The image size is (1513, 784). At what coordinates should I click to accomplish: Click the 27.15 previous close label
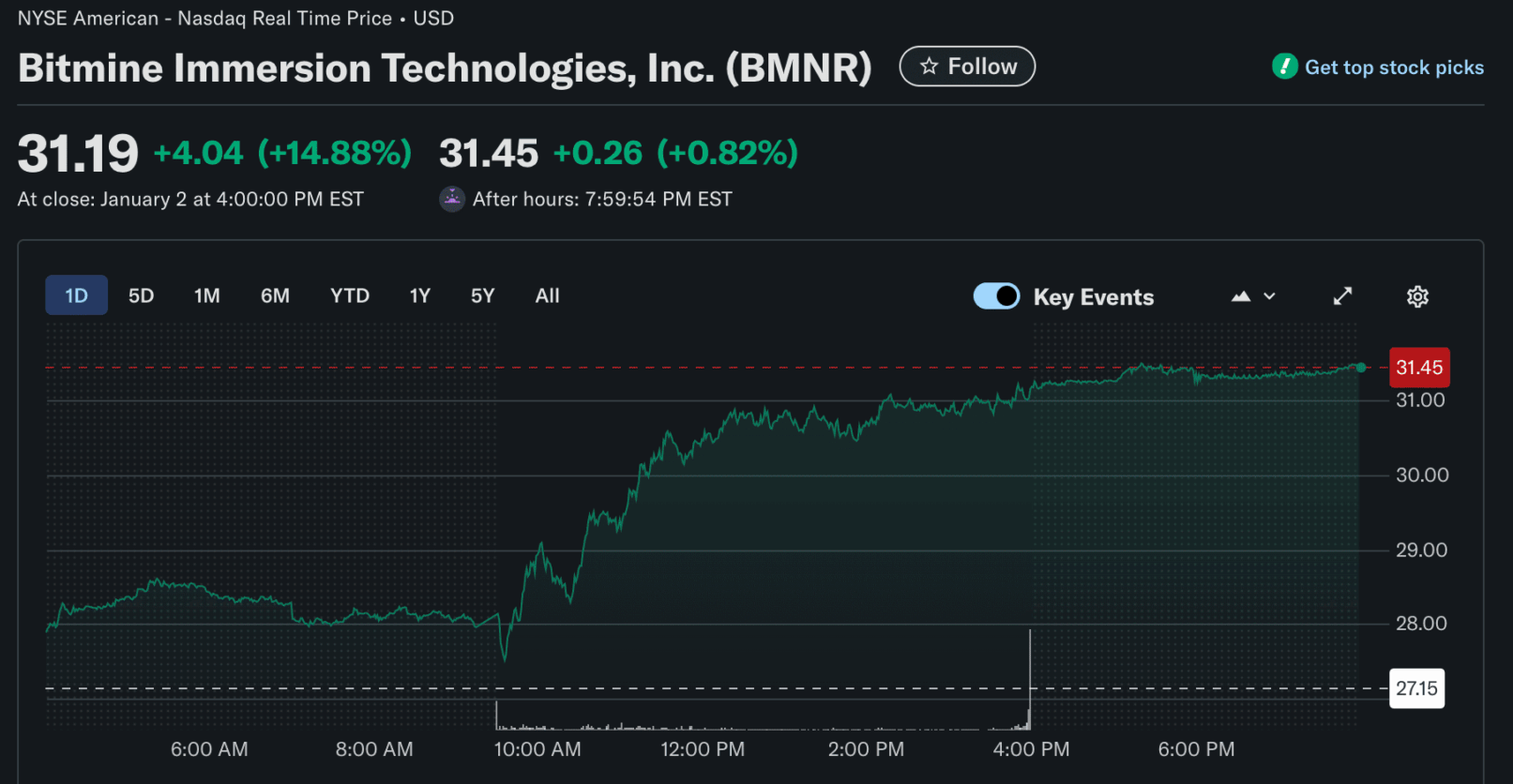coord(1416,688)
